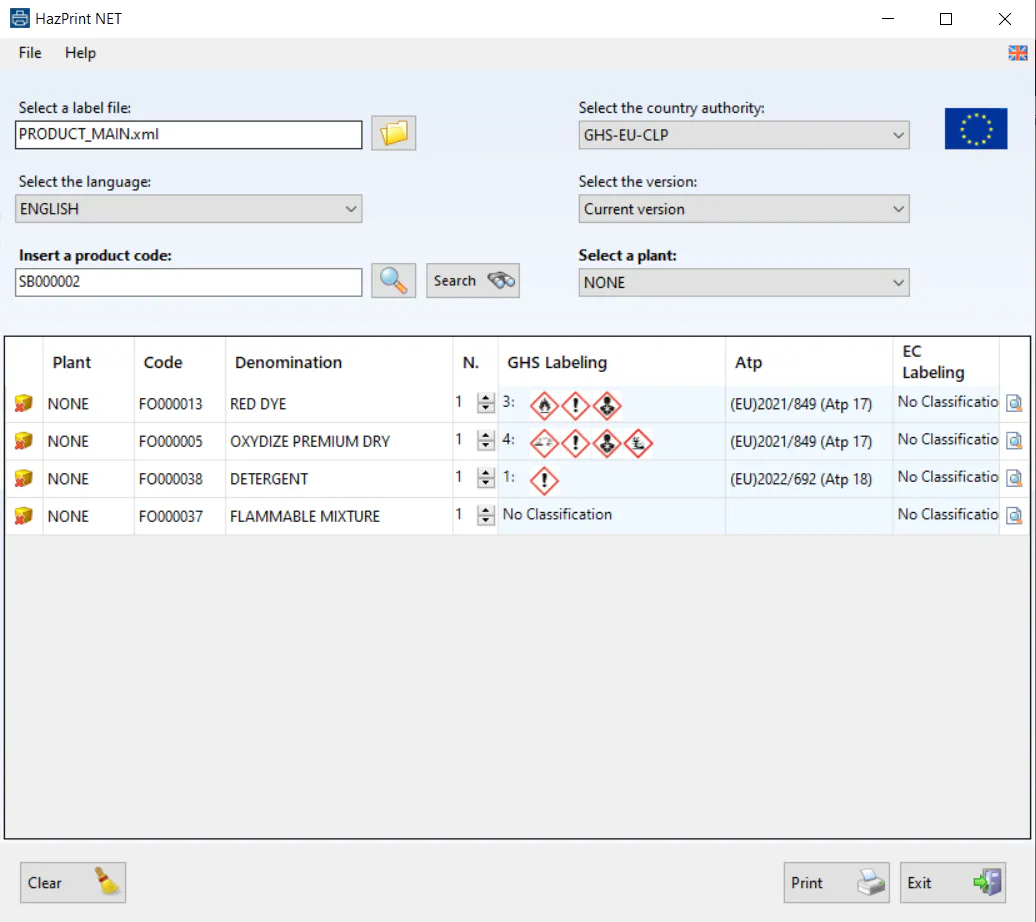Click Atp cell for RED DYE row
This screenshot has height=922, width=1036.
tap(809, 404)
